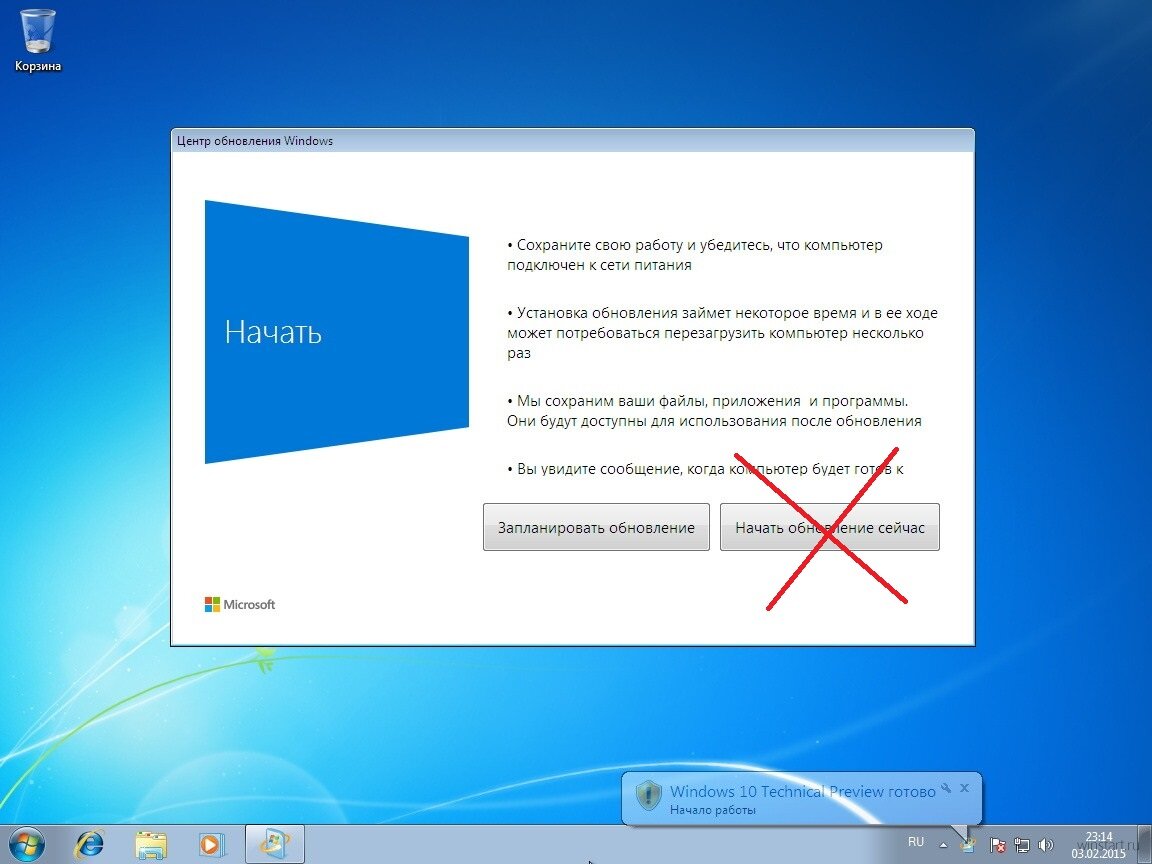Click the blue 'Начать' tile
The height and width of the screenshot is (864, 1152).
click(336, 331)
